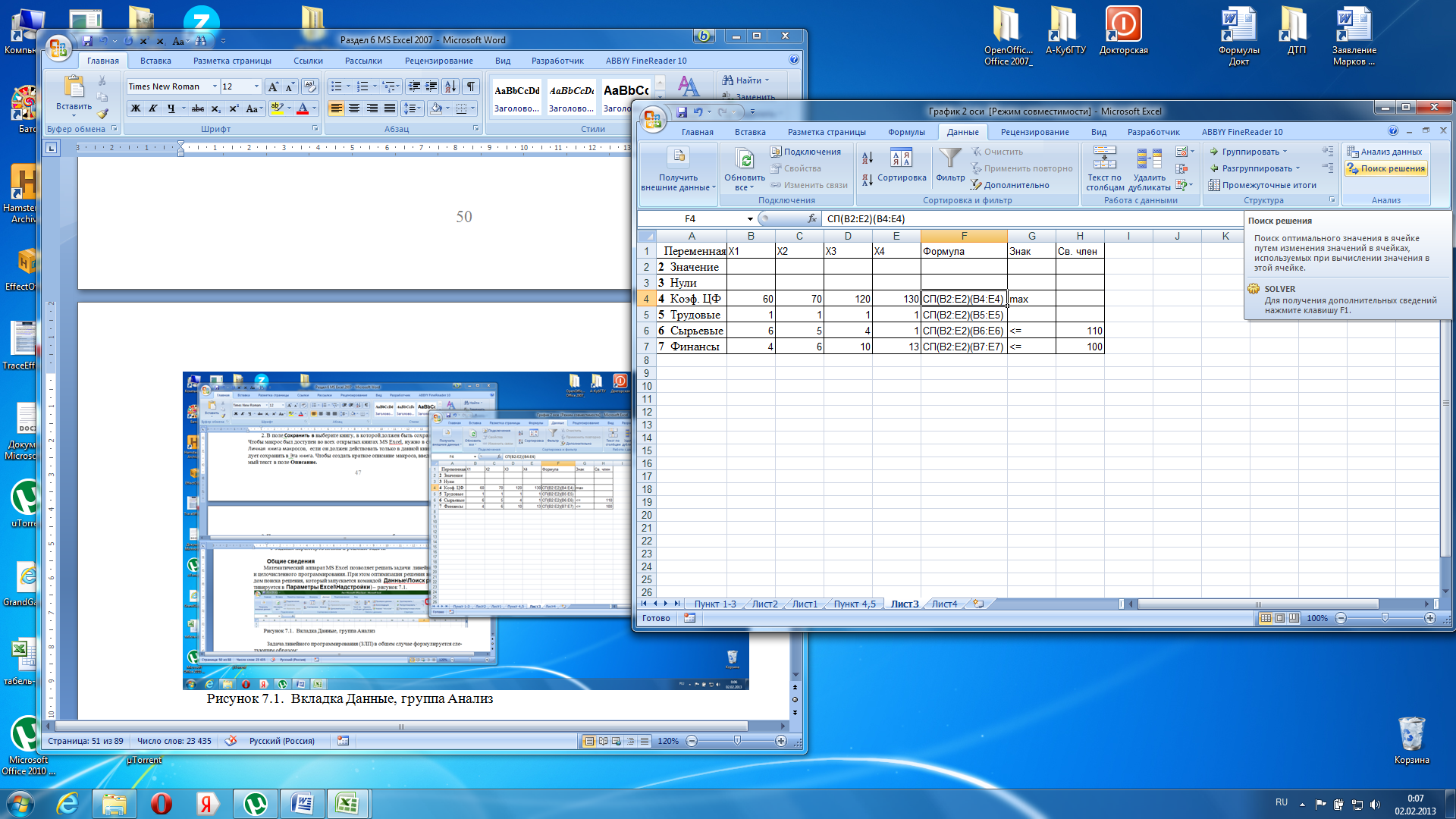Open the Структура group dialog launcher
Image resolution: width=1456 pixels, height=819 pixels.
[x=1332, y=200]
